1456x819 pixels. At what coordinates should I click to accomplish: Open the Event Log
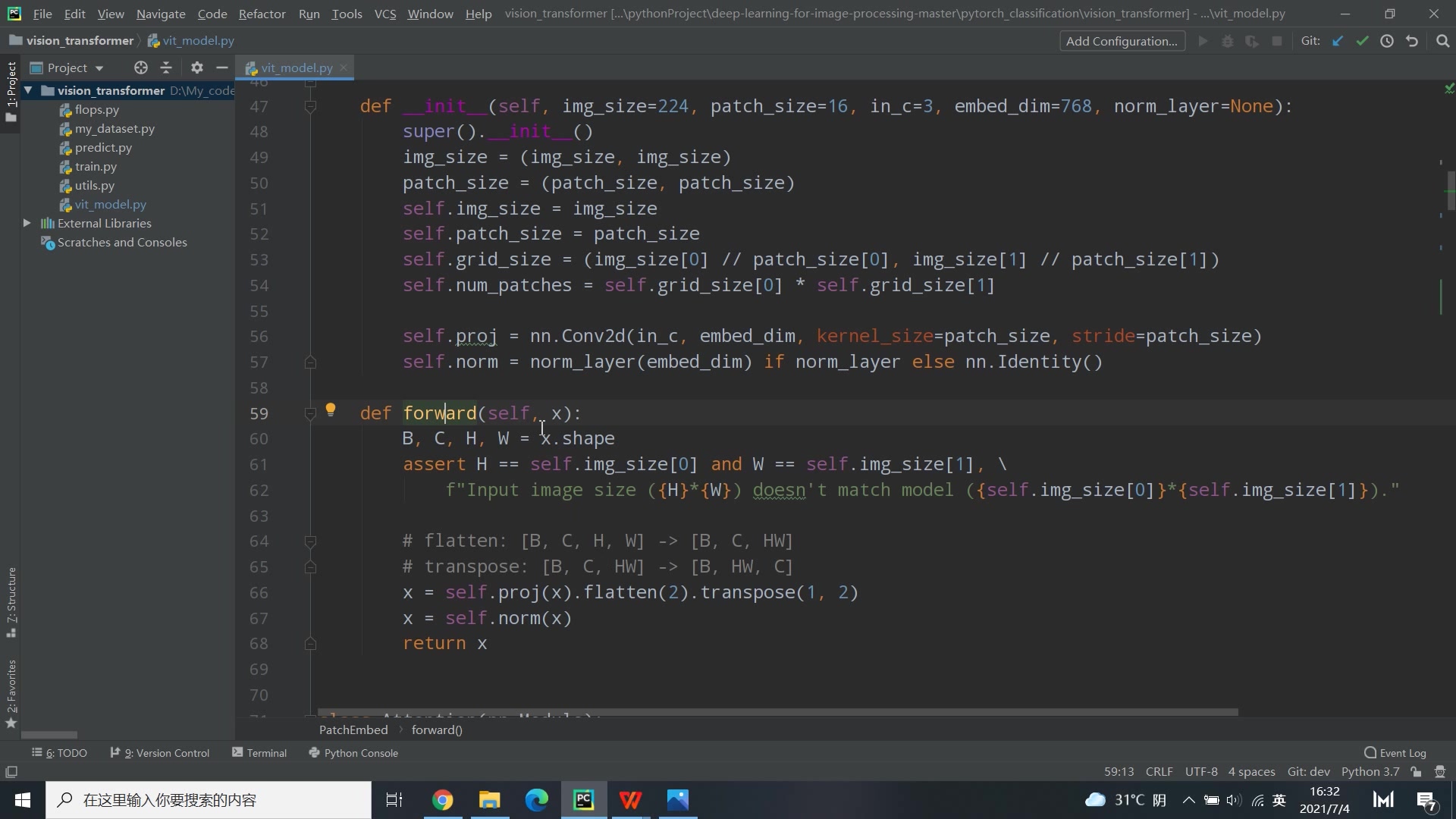(1395, 753)
